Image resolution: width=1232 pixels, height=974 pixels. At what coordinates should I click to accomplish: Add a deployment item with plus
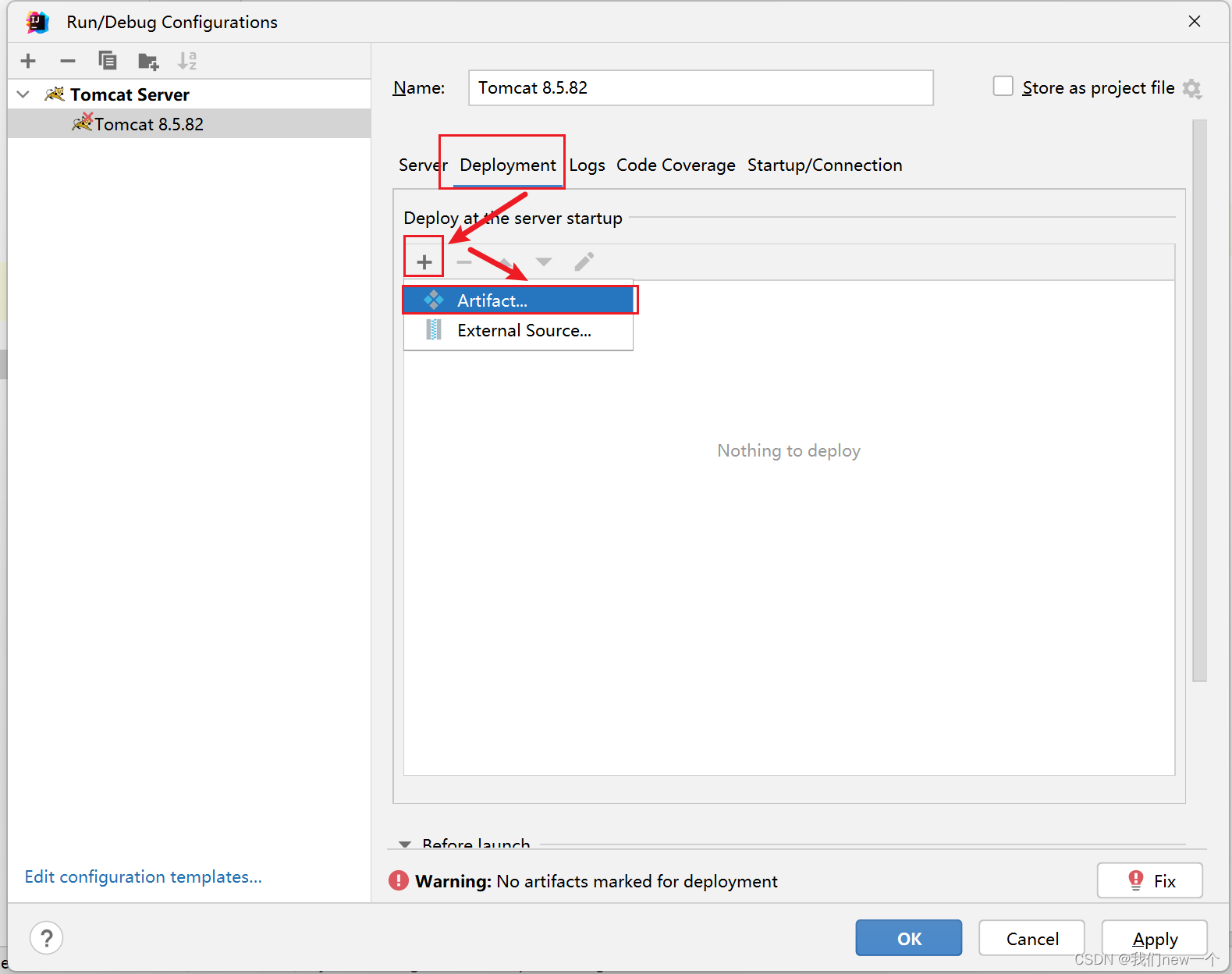tap(424, 261)
